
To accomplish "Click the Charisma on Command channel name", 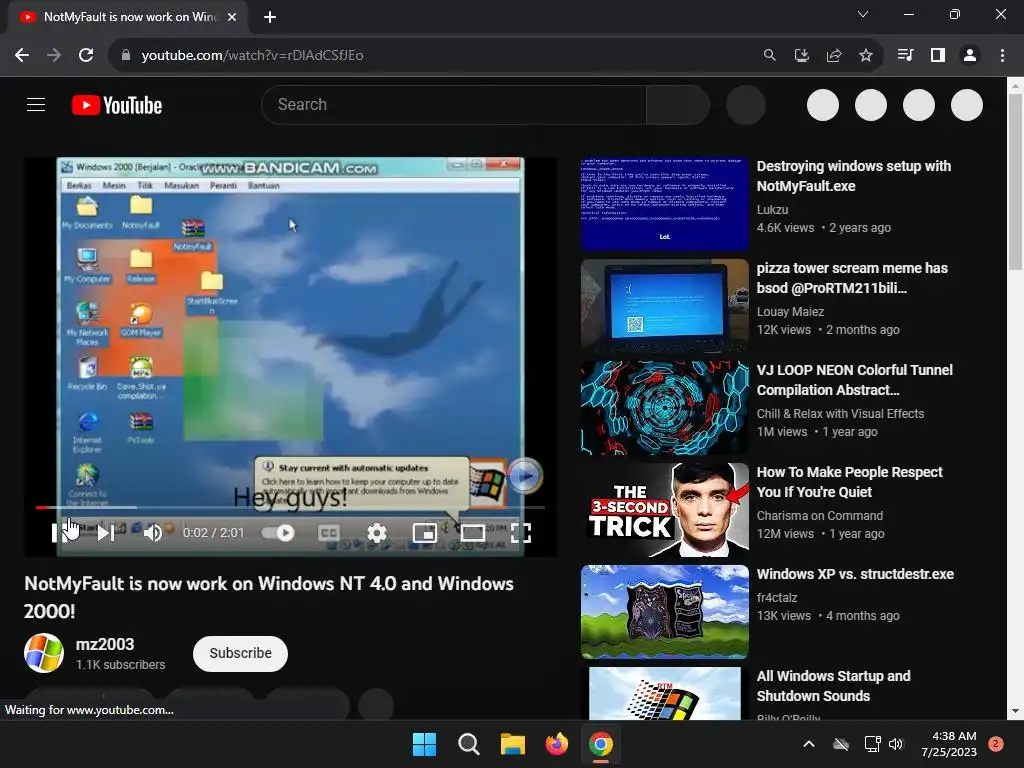I will (820, 515).
